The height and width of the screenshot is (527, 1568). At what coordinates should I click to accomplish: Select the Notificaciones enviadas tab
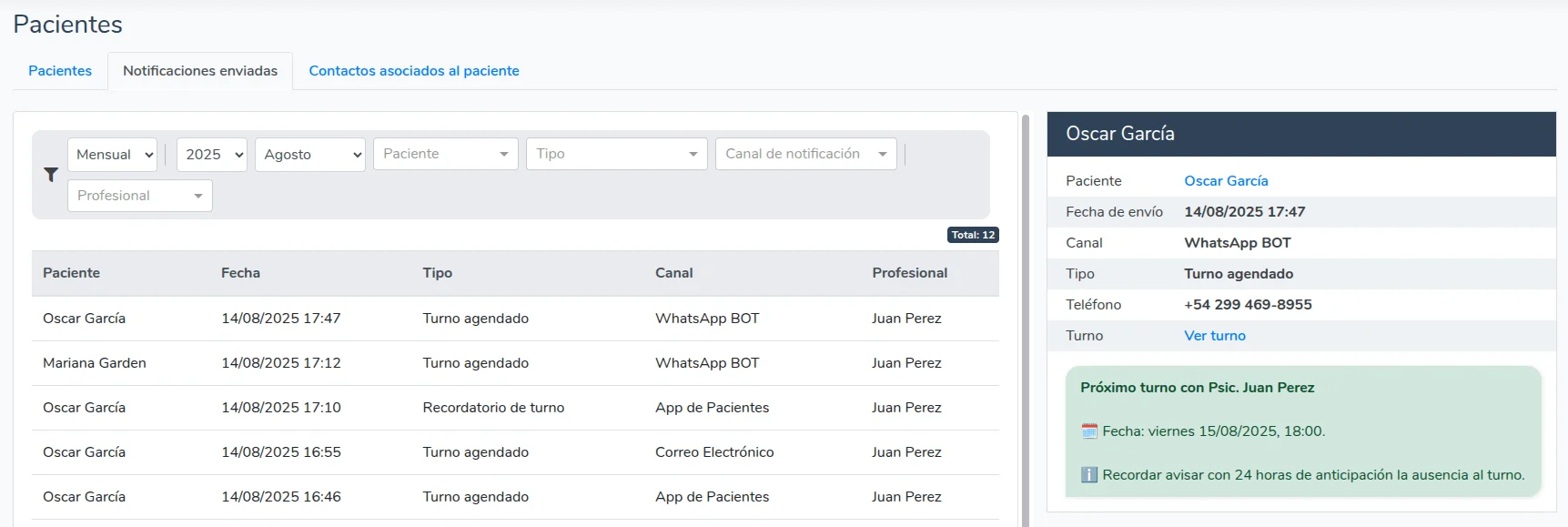(200, 71)
